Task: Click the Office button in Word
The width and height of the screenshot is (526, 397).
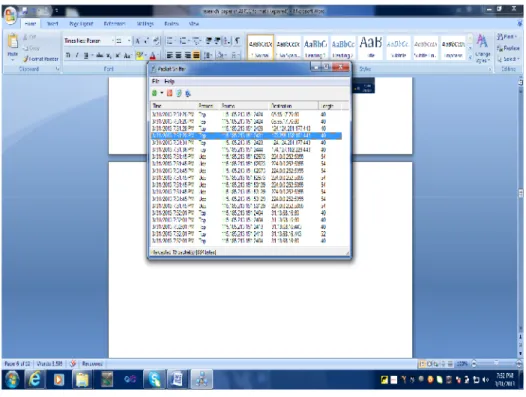Action: coord(10,15)
